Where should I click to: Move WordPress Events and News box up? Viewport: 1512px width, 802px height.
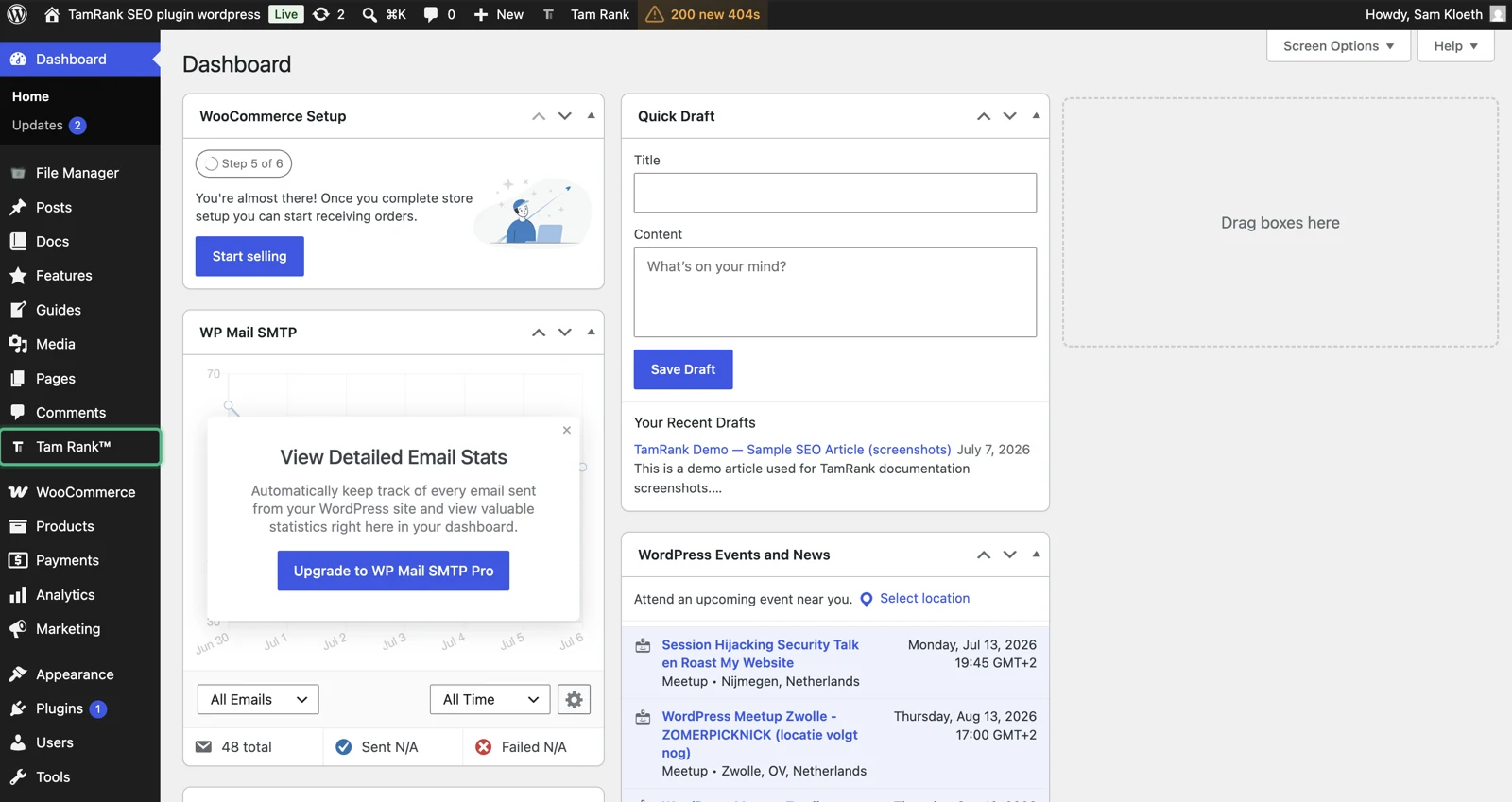point(984,555)
